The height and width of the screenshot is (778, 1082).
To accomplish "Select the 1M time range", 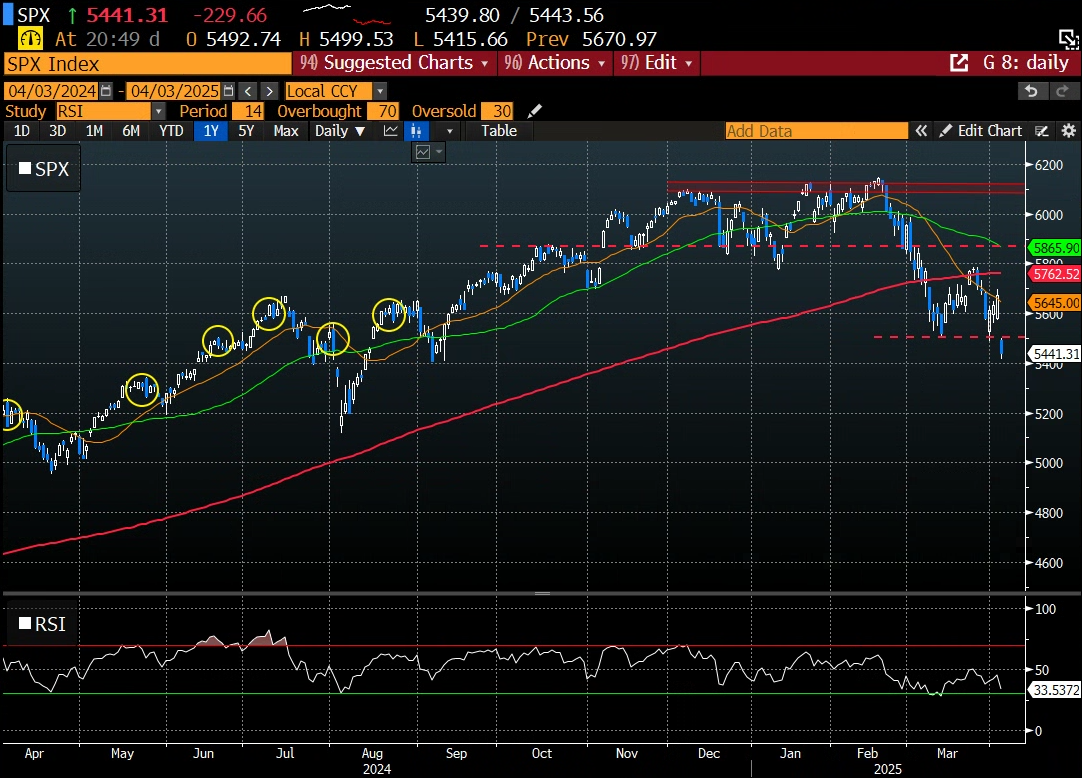I will point(95,131).
